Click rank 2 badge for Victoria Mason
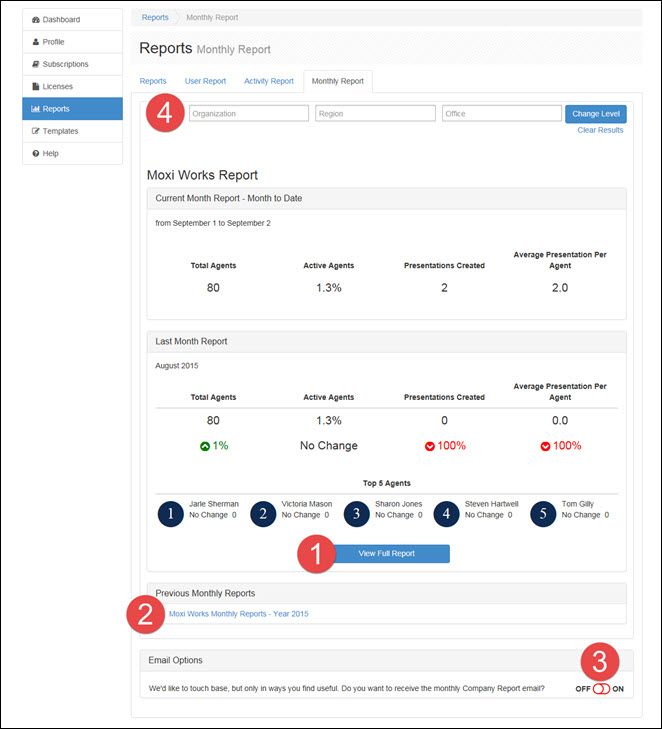The image size is (662, 729). (263, 514)
